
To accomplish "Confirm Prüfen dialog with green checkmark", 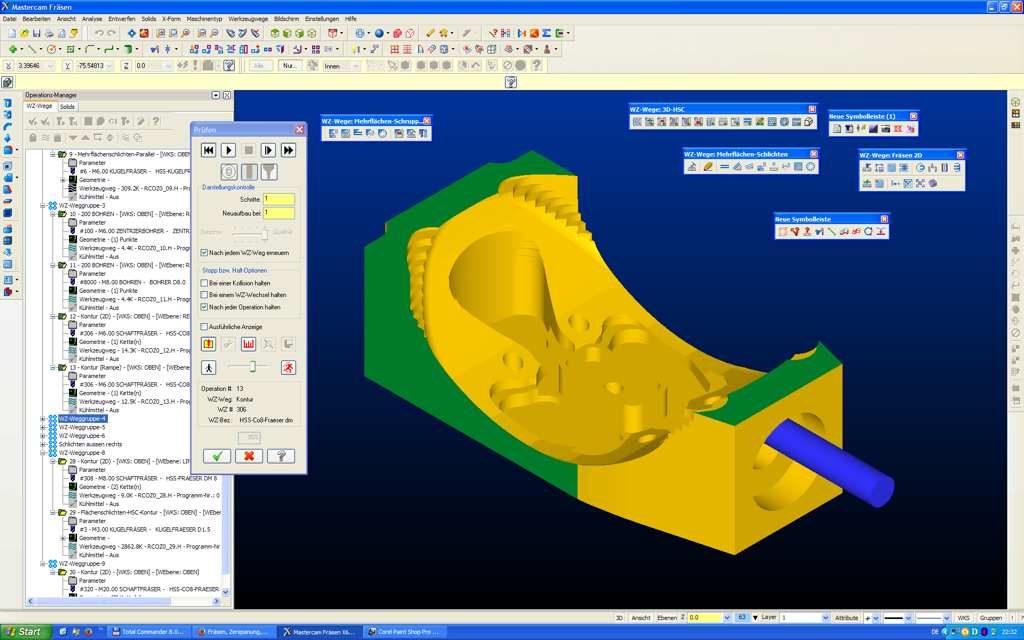I will pos(217,456).
